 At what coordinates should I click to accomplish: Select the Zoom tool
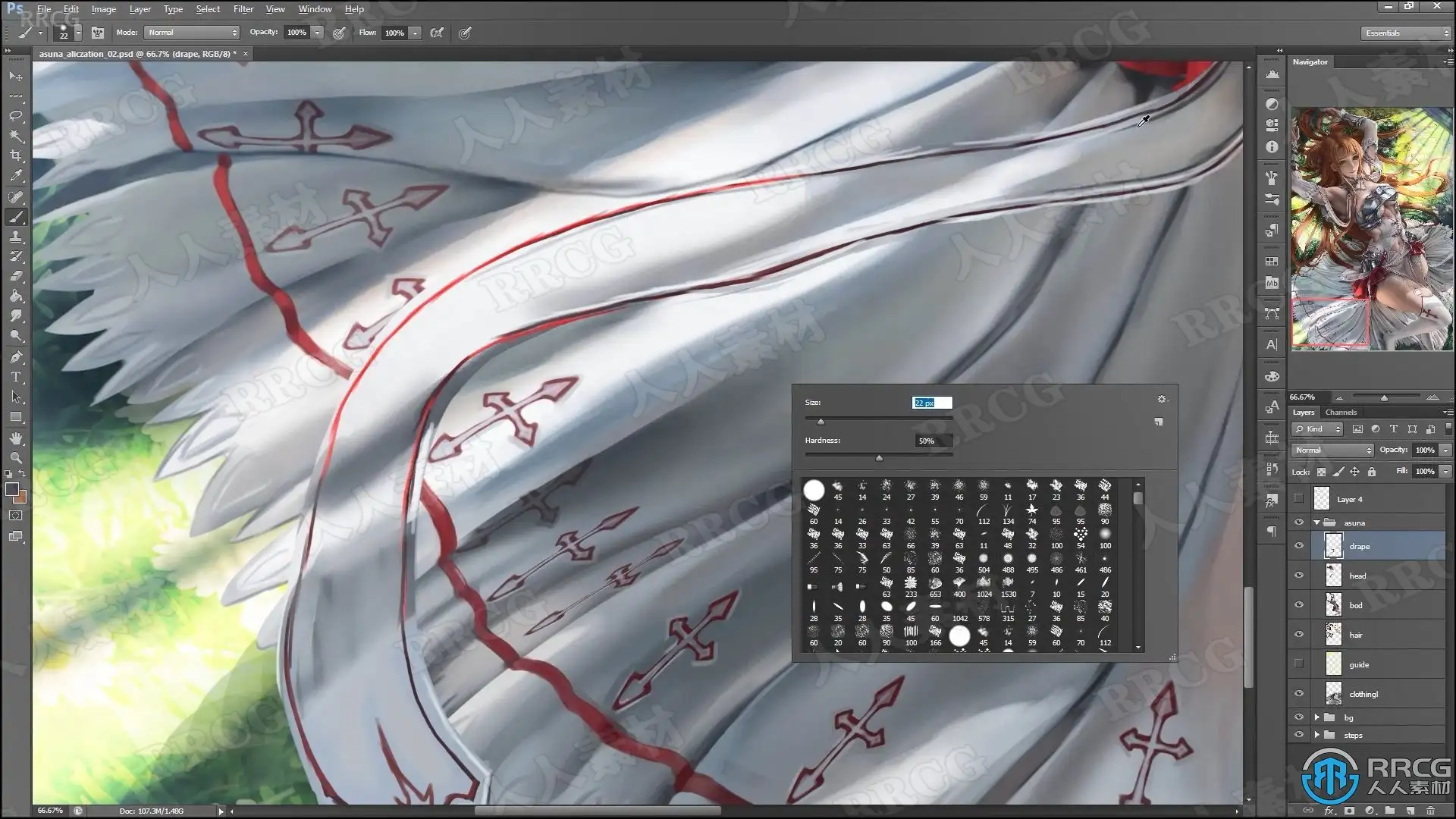click(16, 458)
